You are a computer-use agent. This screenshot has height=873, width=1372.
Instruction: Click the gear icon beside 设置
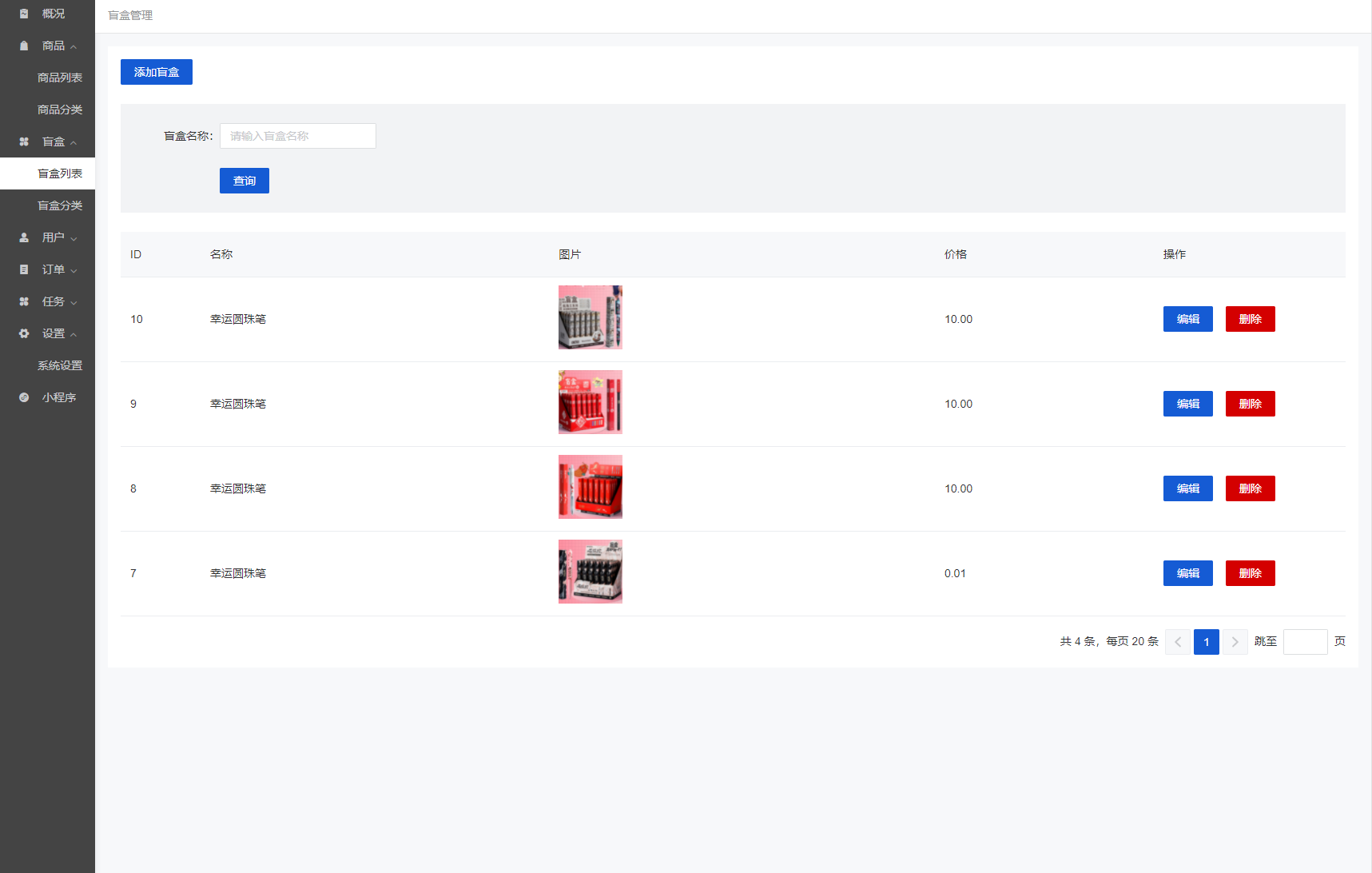coord(24,333)
